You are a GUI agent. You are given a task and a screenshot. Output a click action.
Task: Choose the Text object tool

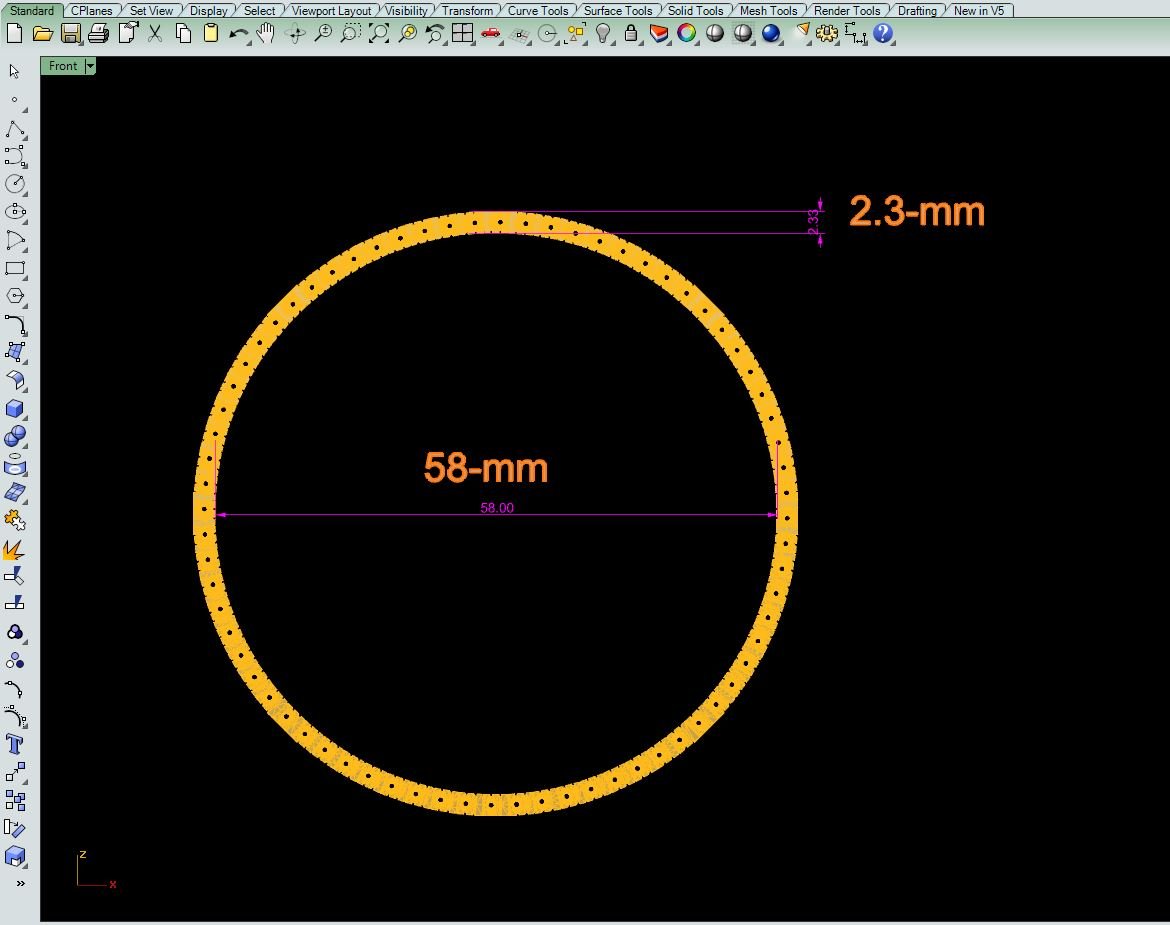[x=15, y=744]
